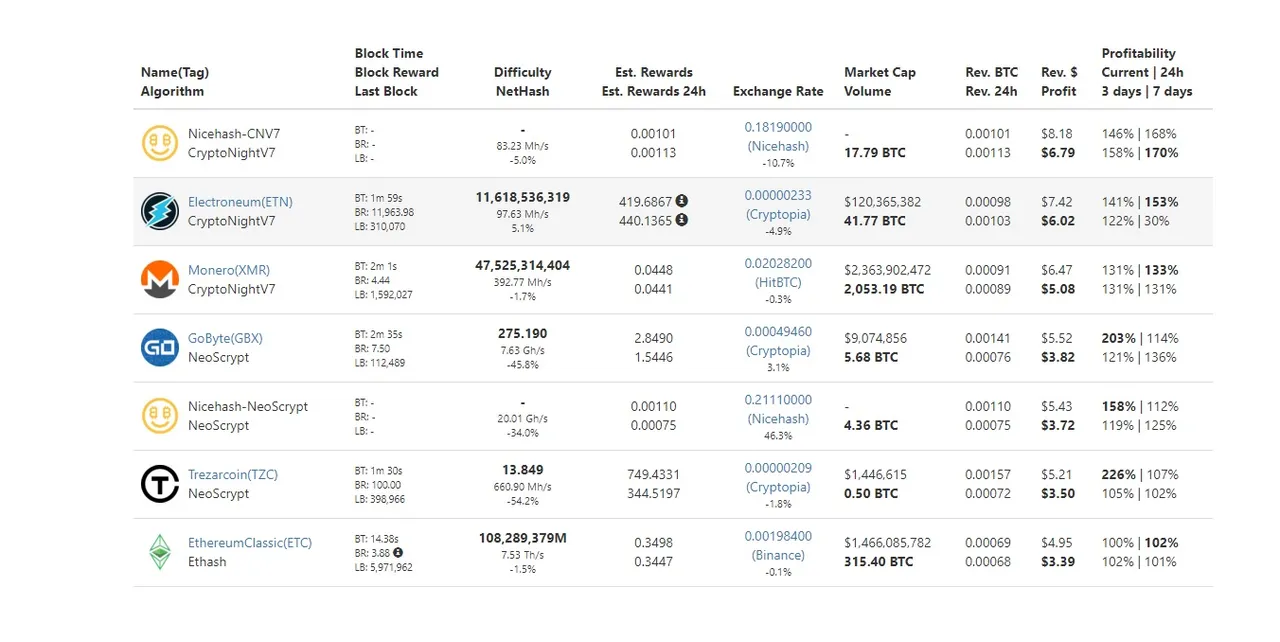The height and width of the screenshot is (642, 1280).
Task: Open the Monero(XMR) coin link
Action: pos(229,270)
